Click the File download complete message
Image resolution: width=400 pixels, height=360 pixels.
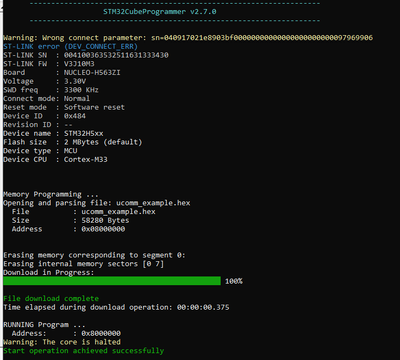pyautogui.click(x=51, y=298)
